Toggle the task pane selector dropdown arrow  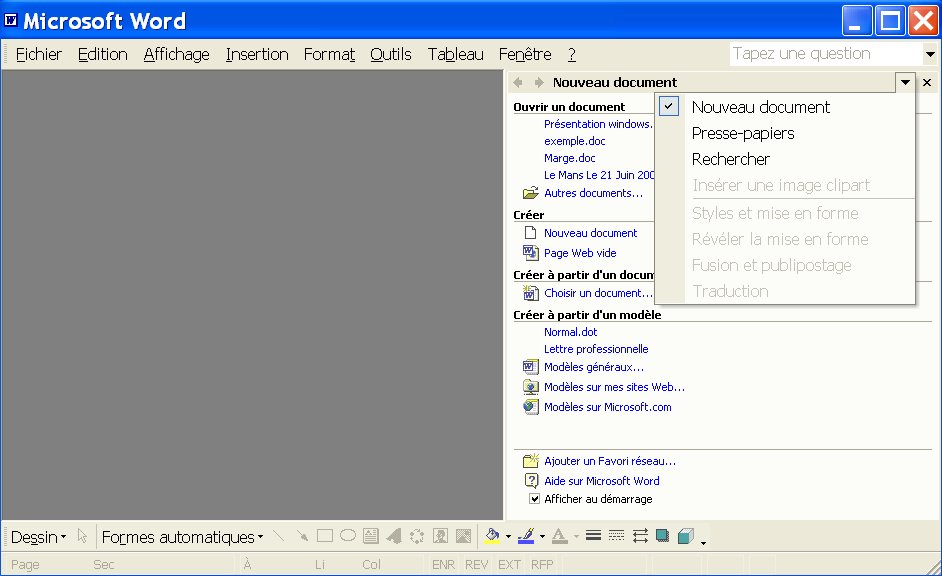[905, 82]
